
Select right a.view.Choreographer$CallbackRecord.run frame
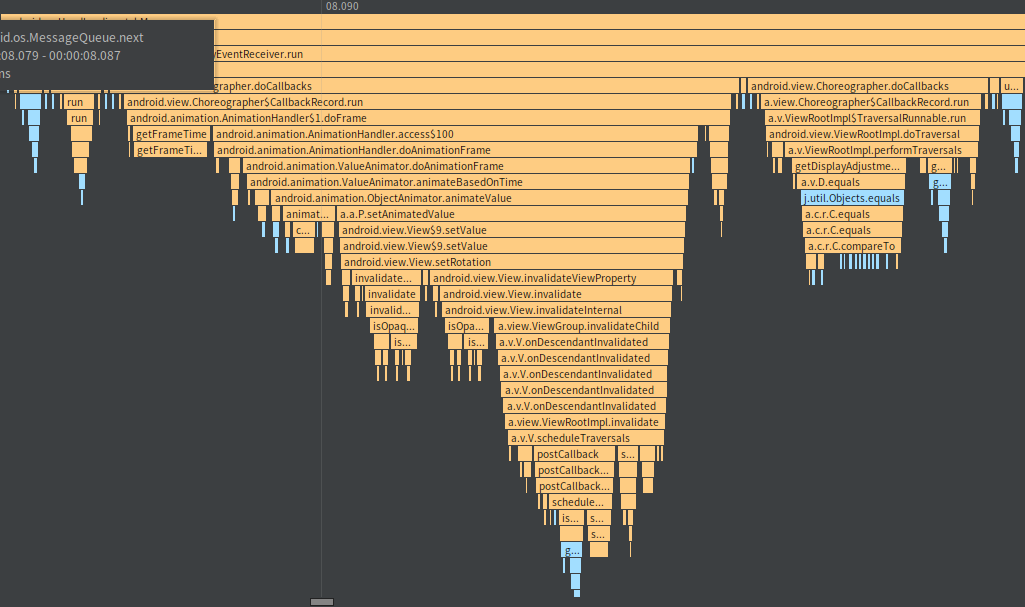[x=871, y=102]
